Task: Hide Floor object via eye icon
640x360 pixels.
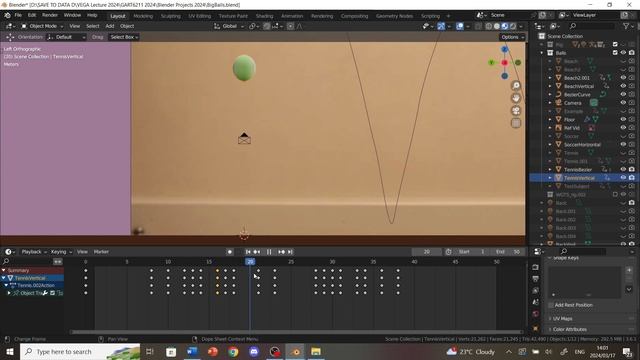Action: [623, 119]
